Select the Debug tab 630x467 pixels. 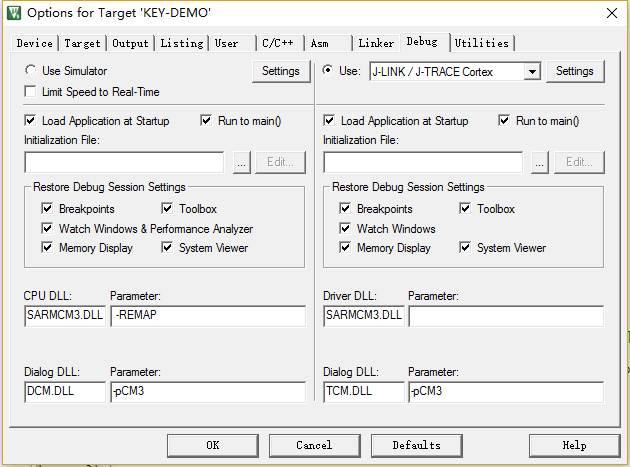(x=424, y=42)
